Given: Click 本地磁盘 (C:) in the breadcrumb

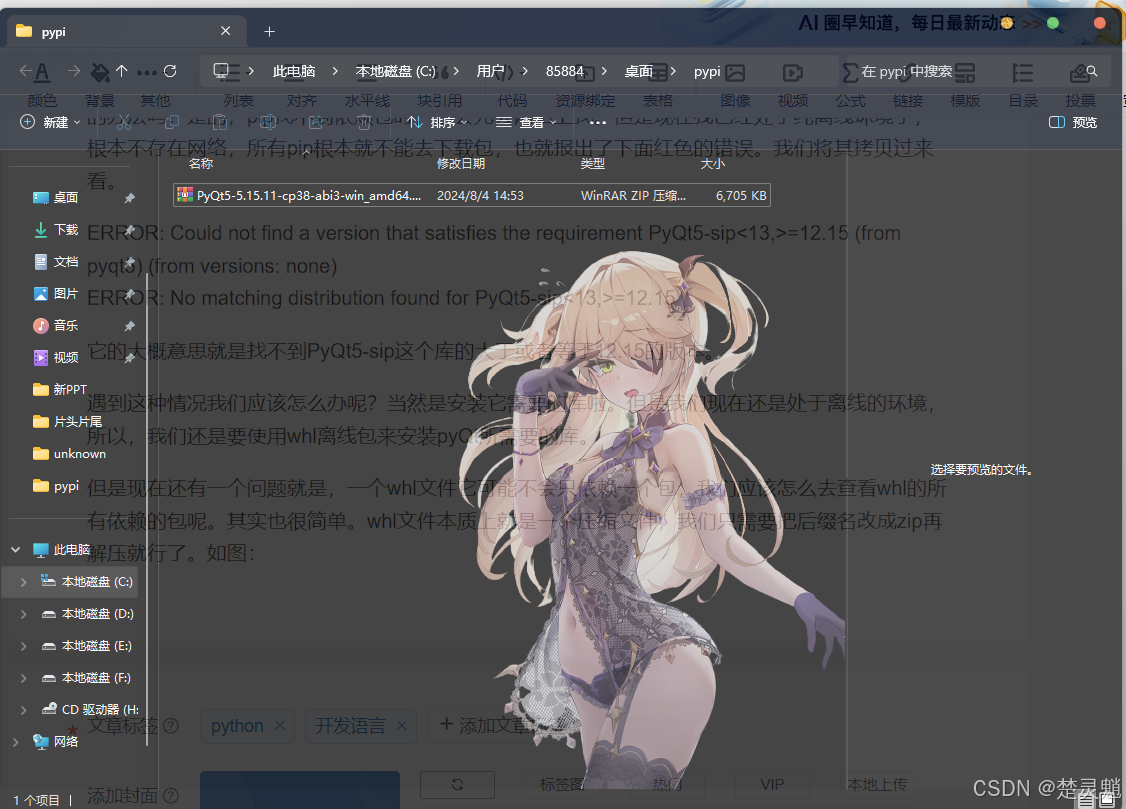Looking at the screenshot, I should (x=396, y=71).
